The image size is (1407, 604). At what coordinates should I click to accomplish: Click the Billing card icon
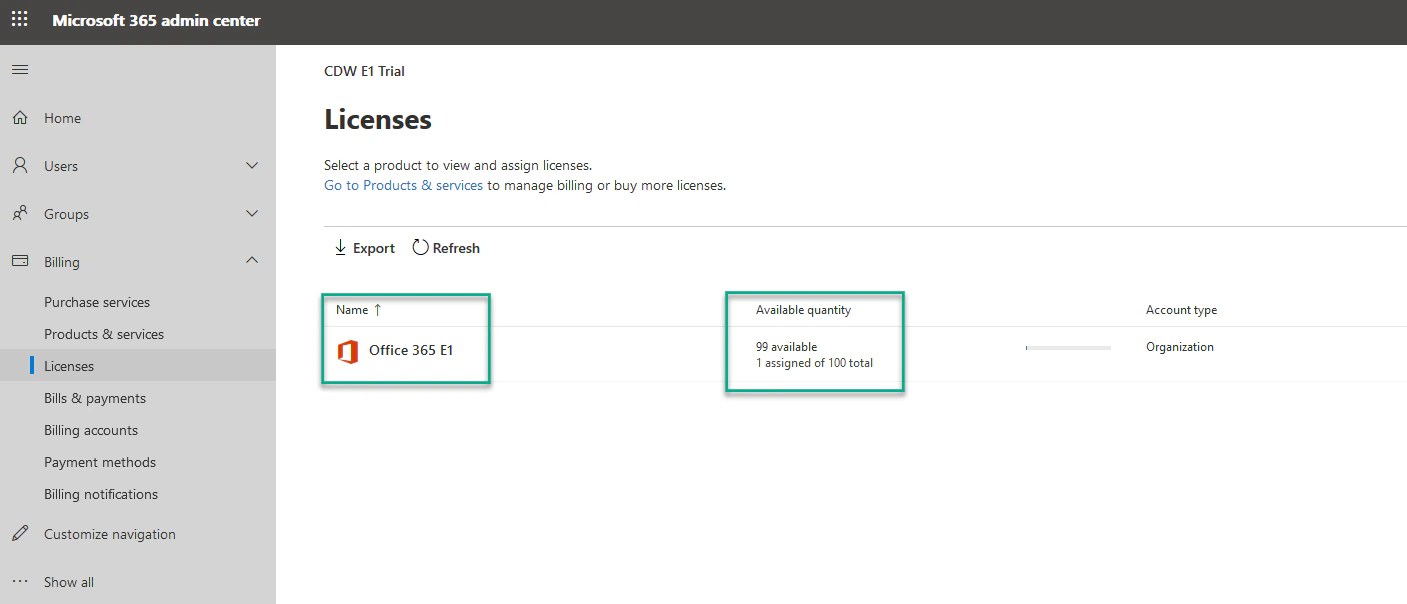[19, 262]
